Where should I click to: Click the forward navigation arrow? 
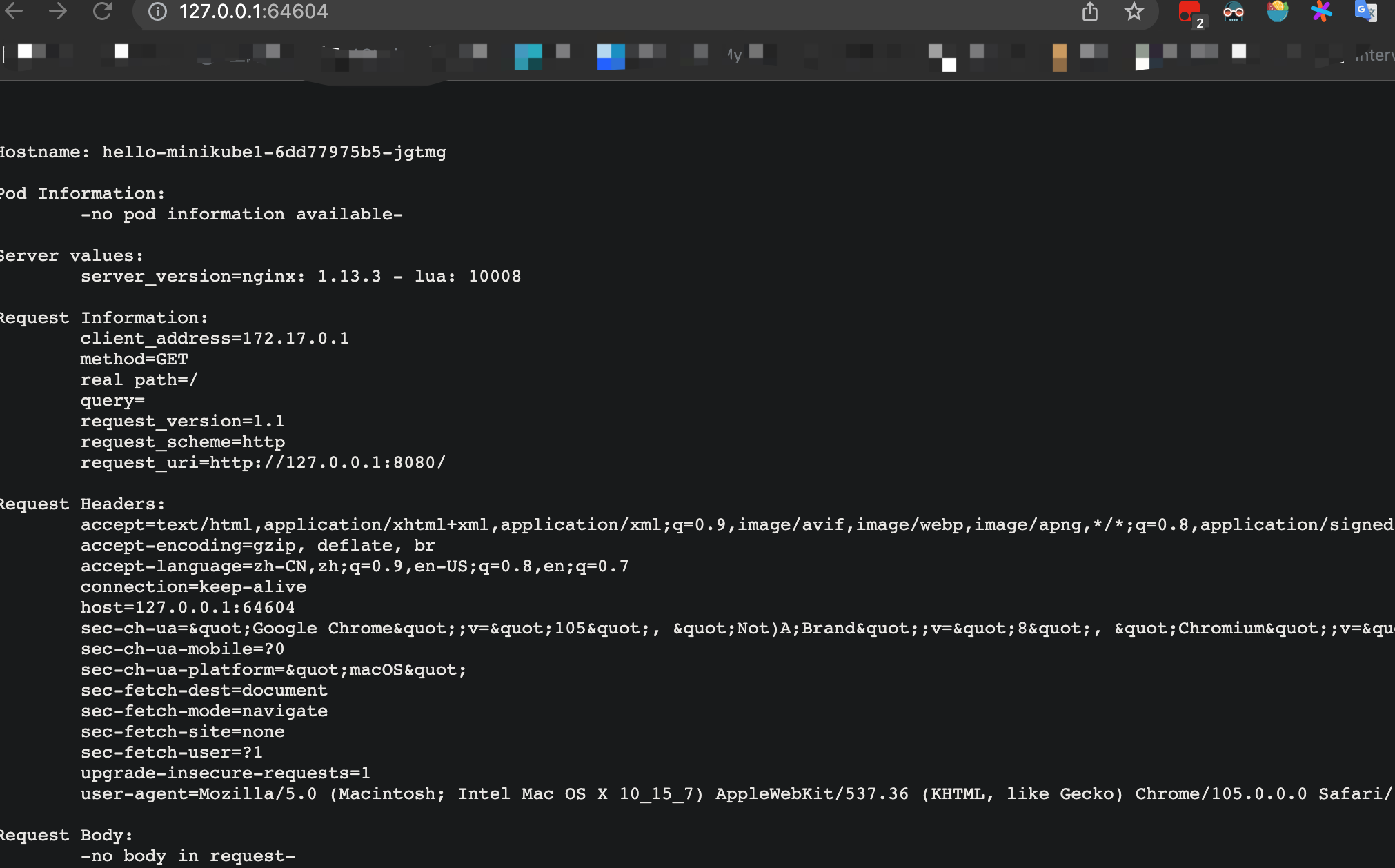pyautogui.click(x=58, y=10)
